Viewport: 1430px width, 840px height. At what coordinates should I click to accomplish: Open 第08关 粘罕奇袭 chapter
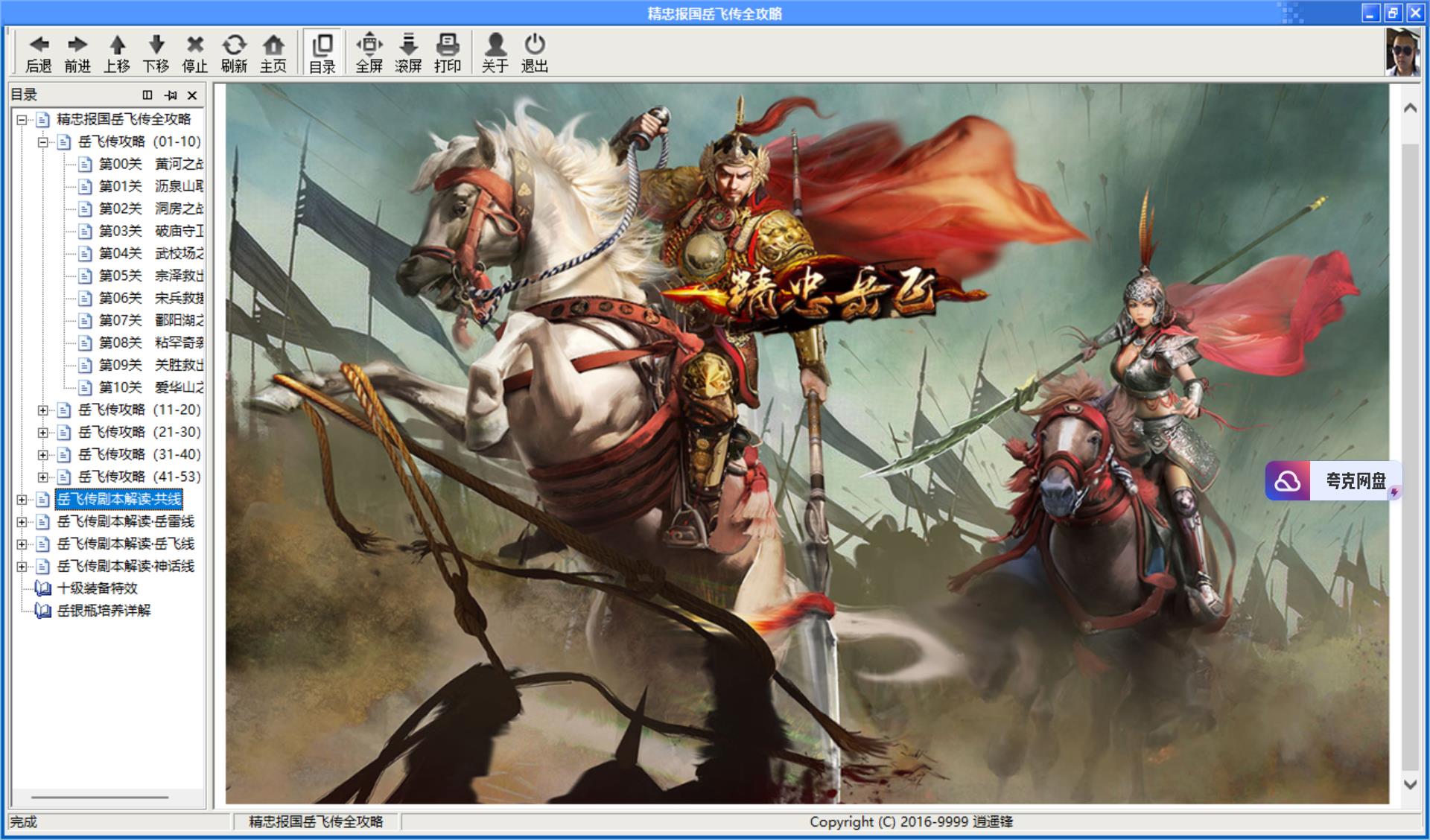[151, 343]
